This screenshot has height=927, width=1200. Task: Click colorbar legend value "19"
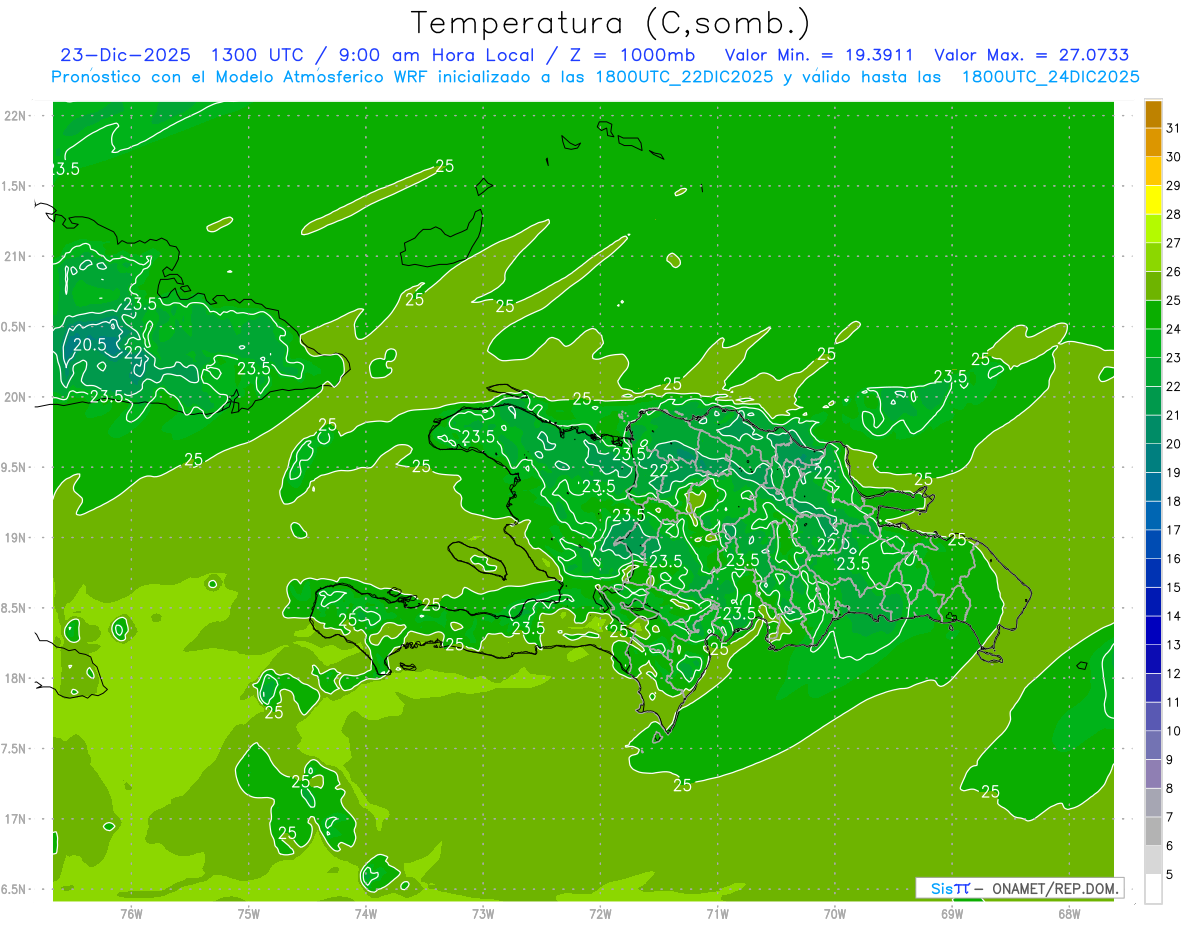(1174, 473)
